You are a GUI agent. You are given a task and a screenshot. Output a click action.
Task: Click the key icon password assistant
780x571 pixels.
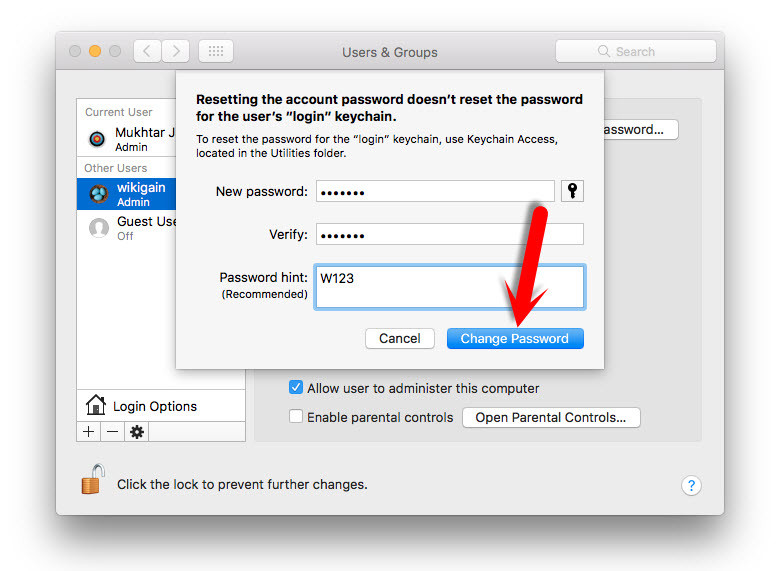572,191
